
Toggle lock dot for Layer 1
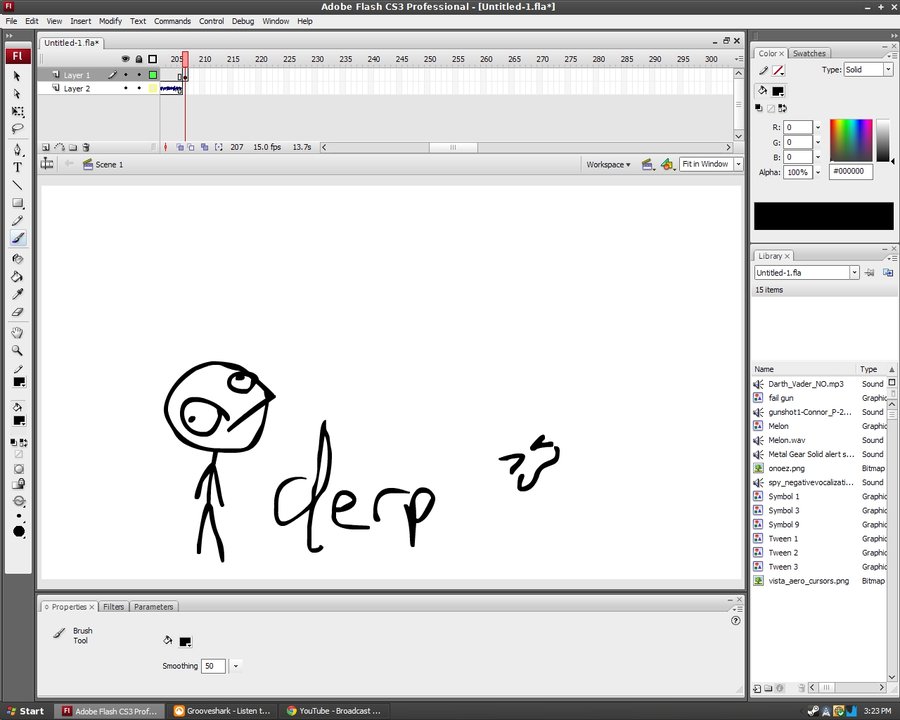point(139,75)
